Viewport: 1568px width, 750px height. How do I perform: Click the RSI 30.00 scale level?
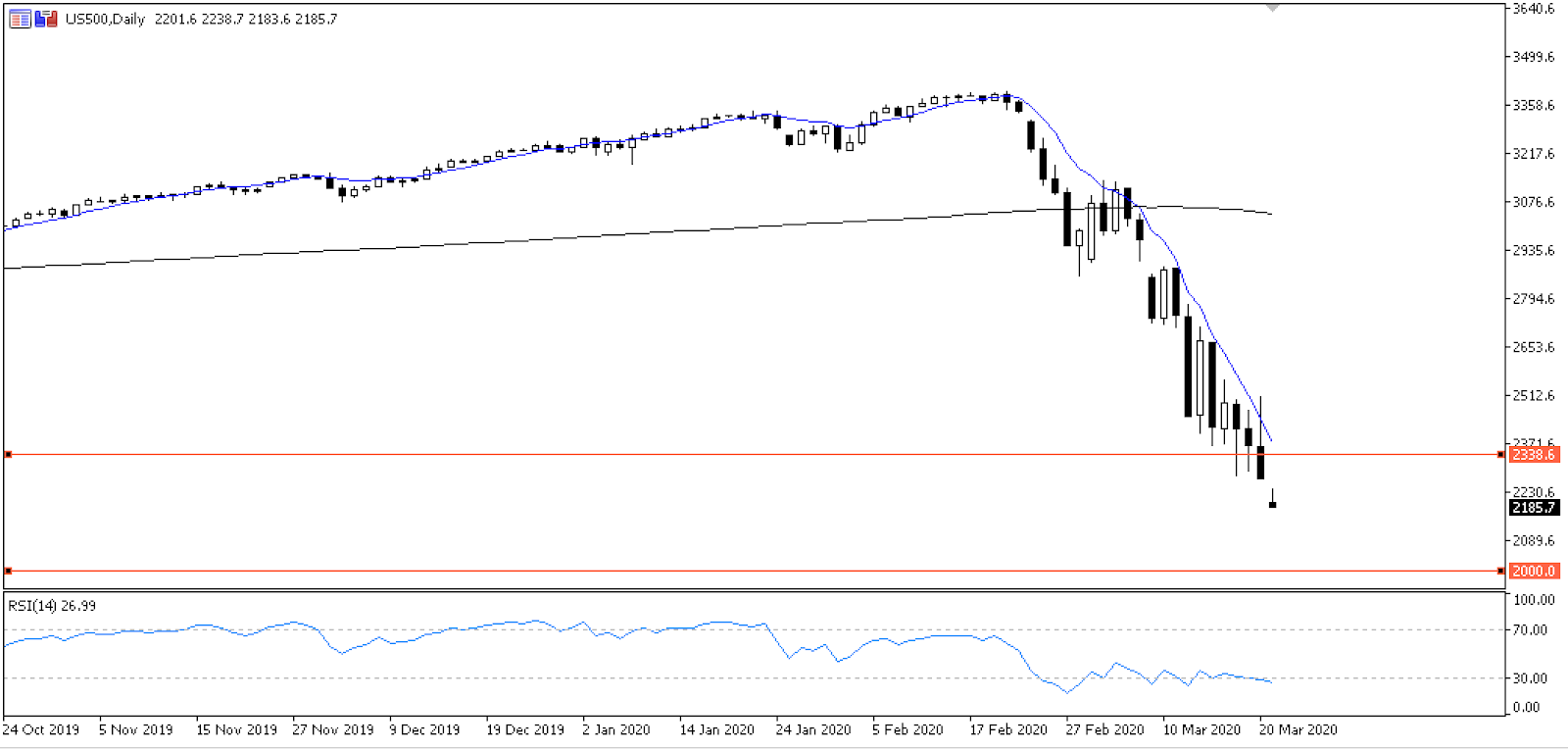[x=1532, y=678]
